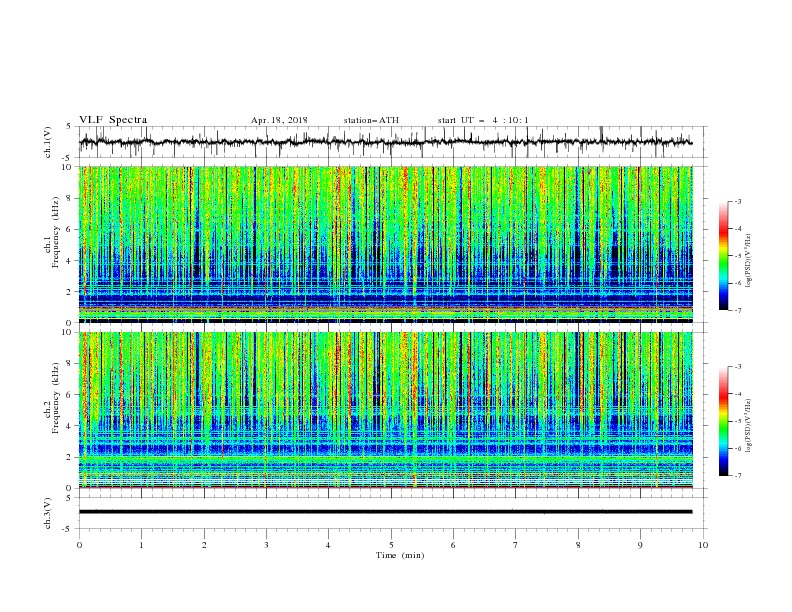Viewport: 792px width, 612px height.
Task: Click the '-3' value on ch.1 color scale
Action: [x=738, y=201]
